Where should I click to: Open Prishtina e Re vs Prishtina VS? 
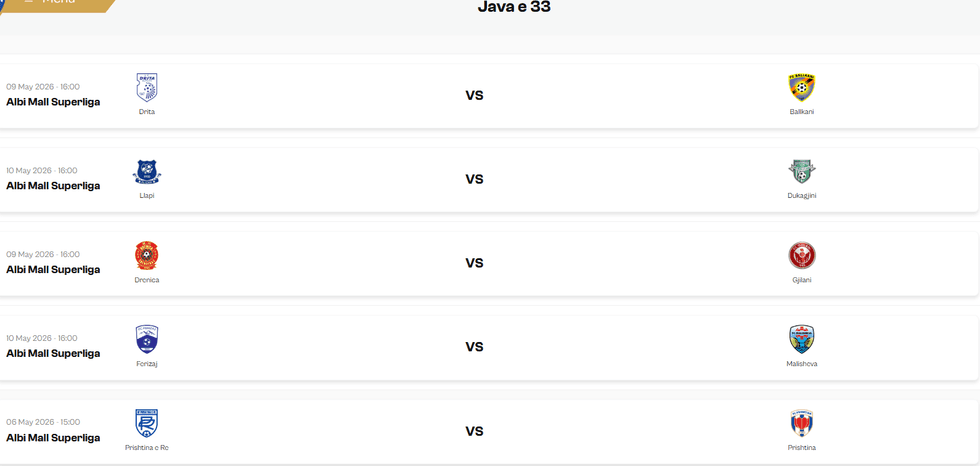474,431
